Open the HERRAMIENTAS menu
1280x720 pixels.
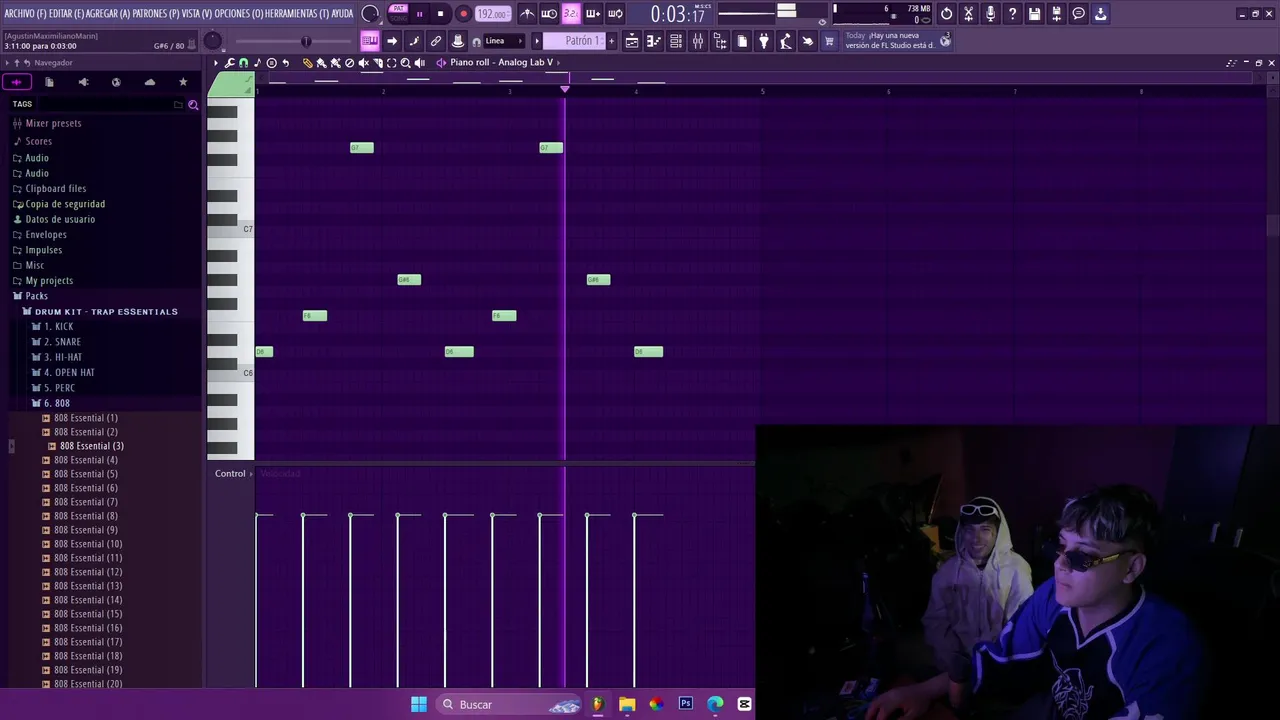click(297, 14)
